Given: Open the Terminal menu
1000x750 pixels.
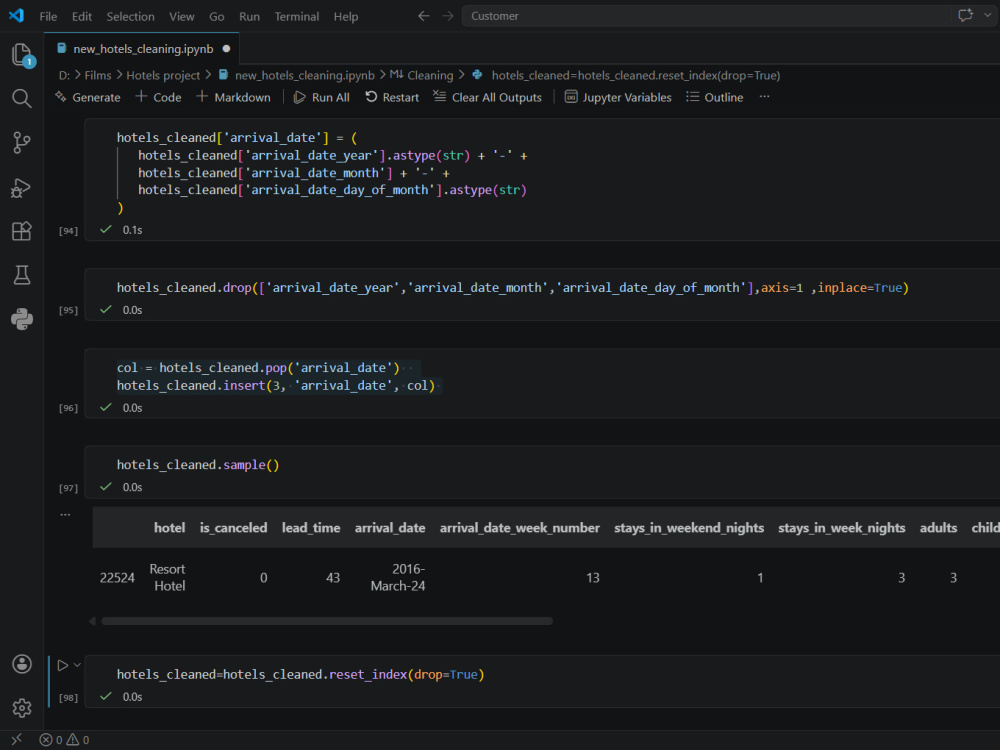Looking at the screenshot, I should click(x=297, y=17).
